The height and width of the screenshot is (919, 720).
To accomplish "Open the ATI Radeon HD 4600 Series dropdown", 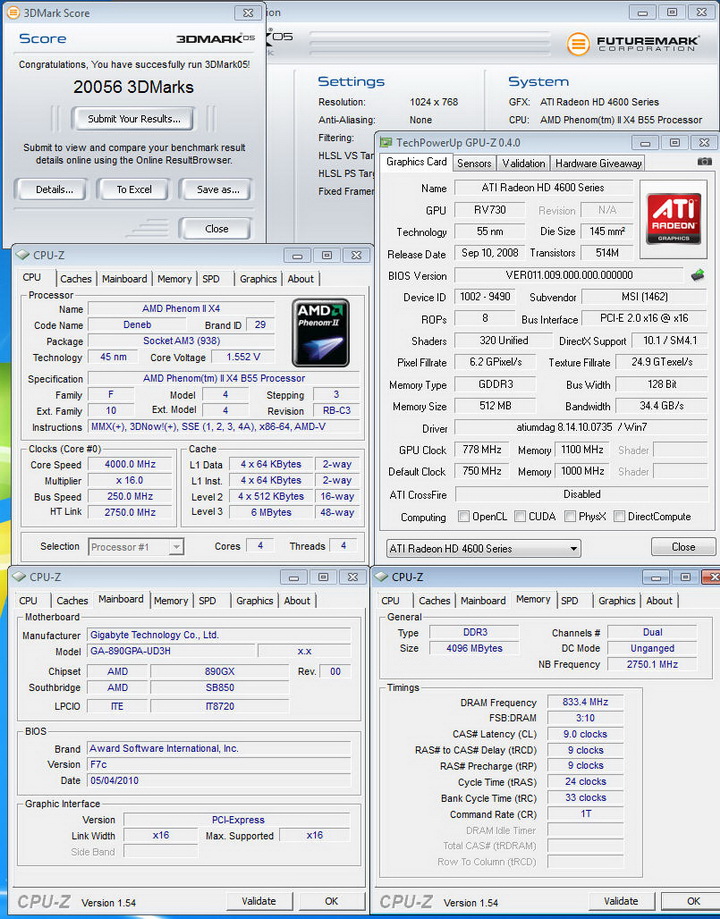I will (x=483, y=549).
